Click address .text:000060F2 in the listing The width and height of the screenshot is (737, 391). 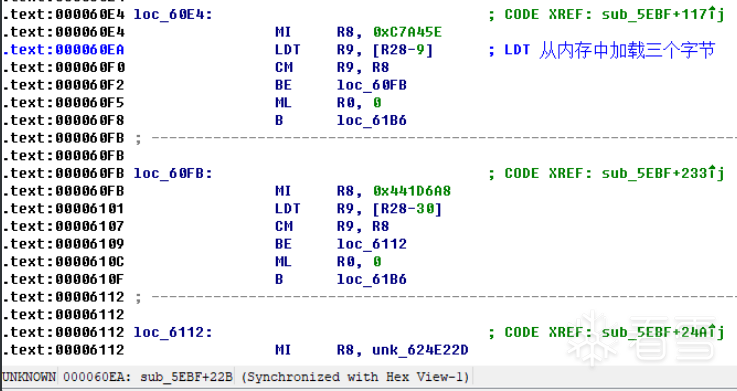pos(63,85)
